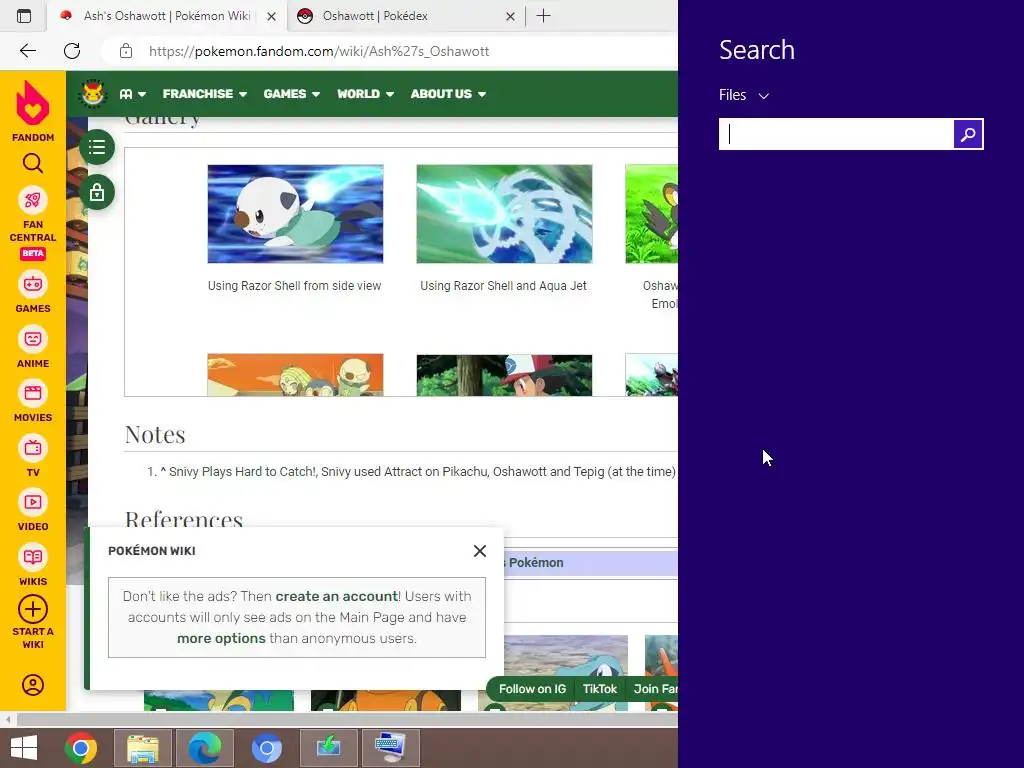Open Razor Shell side view thumbnail
Screen dimensions: 1024x768
(295, 214)
